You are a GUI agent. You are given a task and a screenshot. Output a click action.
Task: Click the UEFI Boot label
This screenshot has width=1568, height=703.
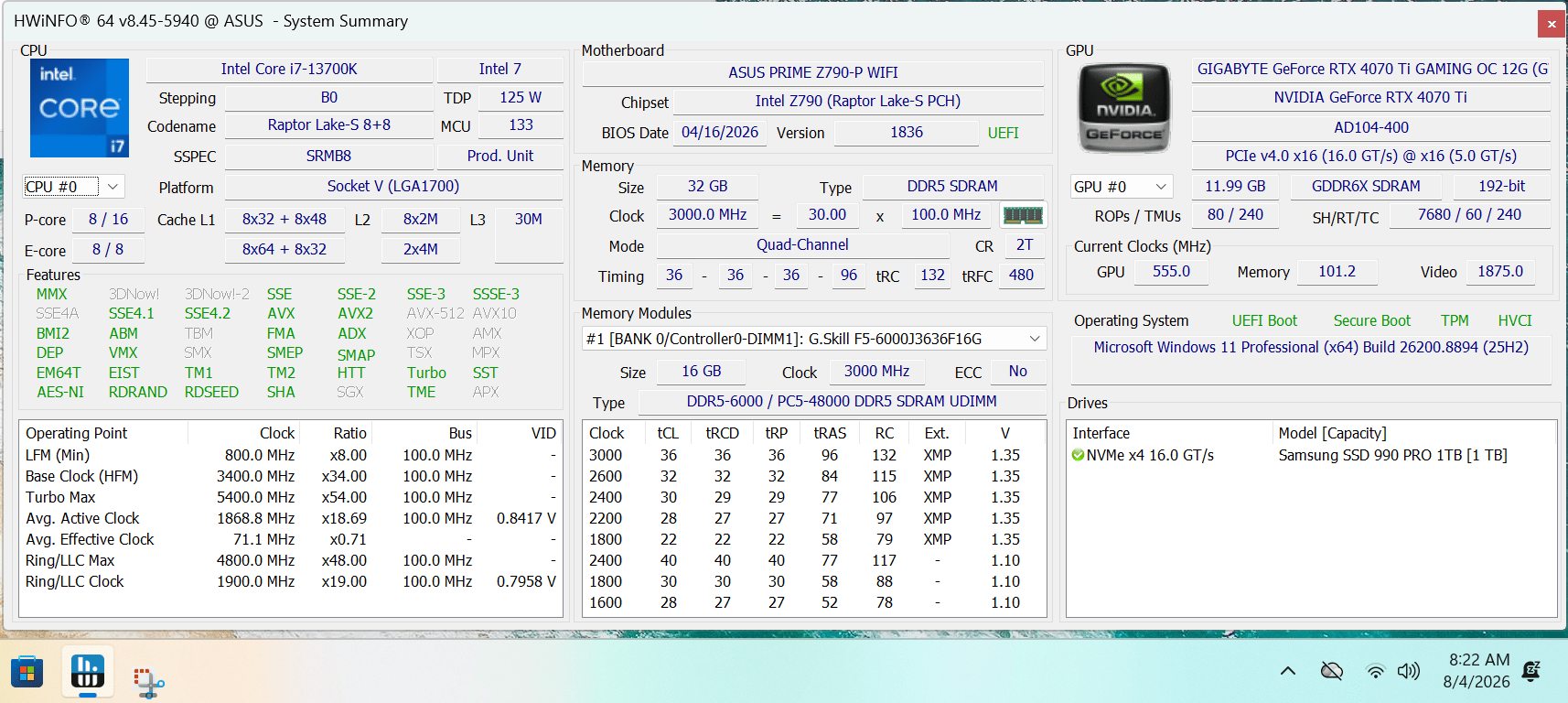point(1264,321)
